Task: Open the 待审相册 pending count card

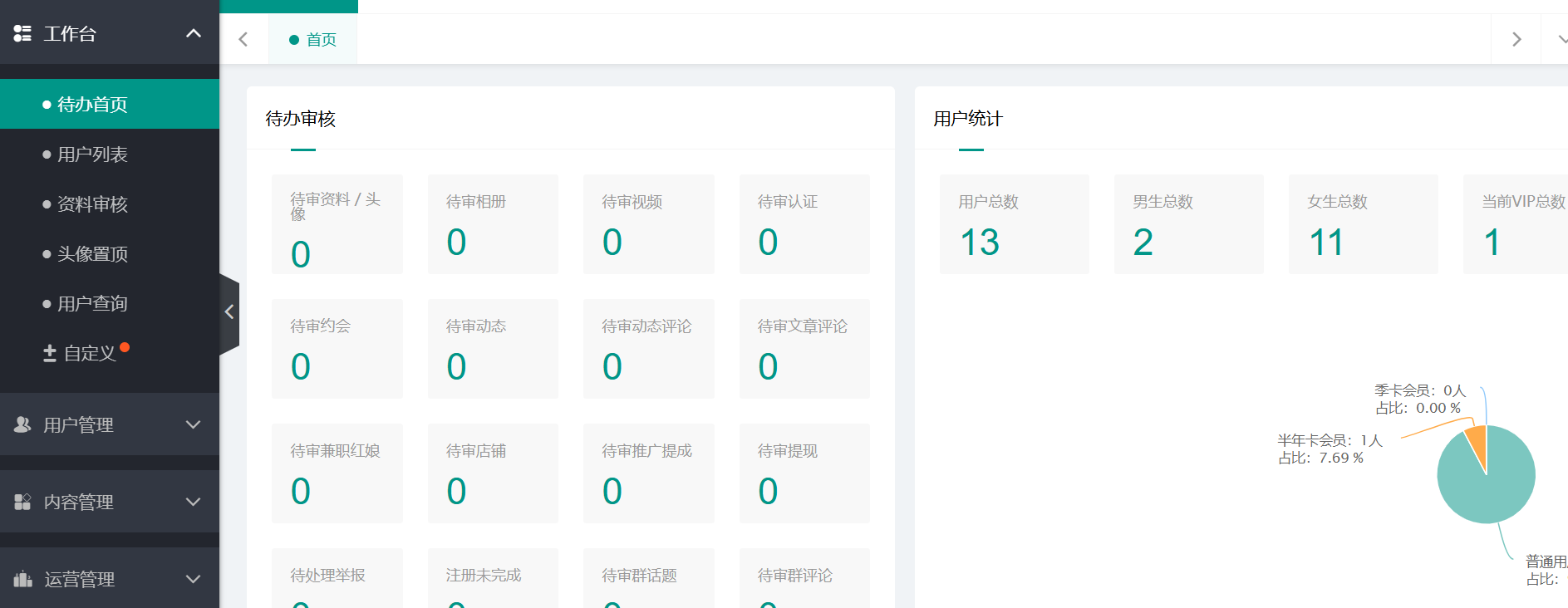Action: point(492,224)
